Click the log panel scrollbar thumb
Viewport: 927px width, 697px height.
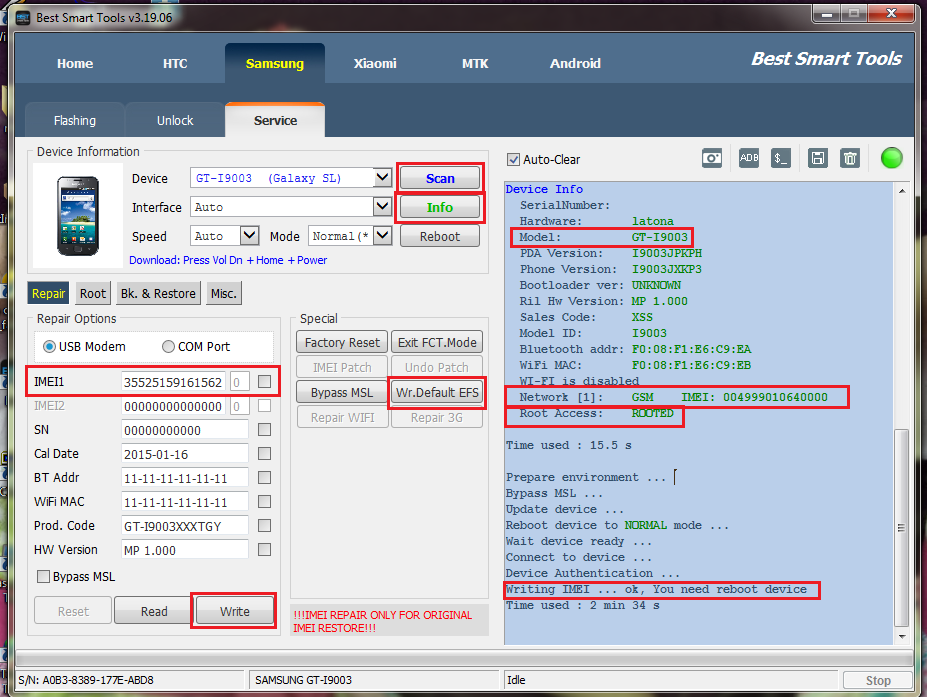pos(902,527)
